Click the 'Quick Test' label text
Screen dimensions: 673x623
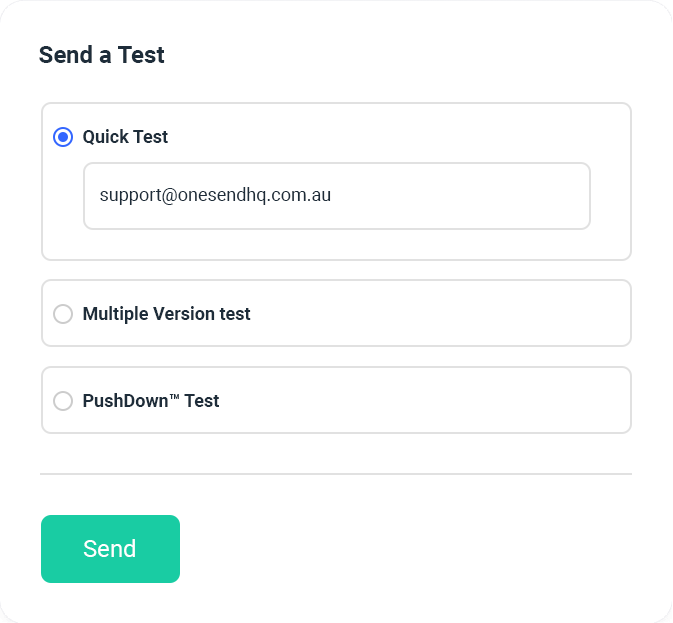[x=125, y=137]
